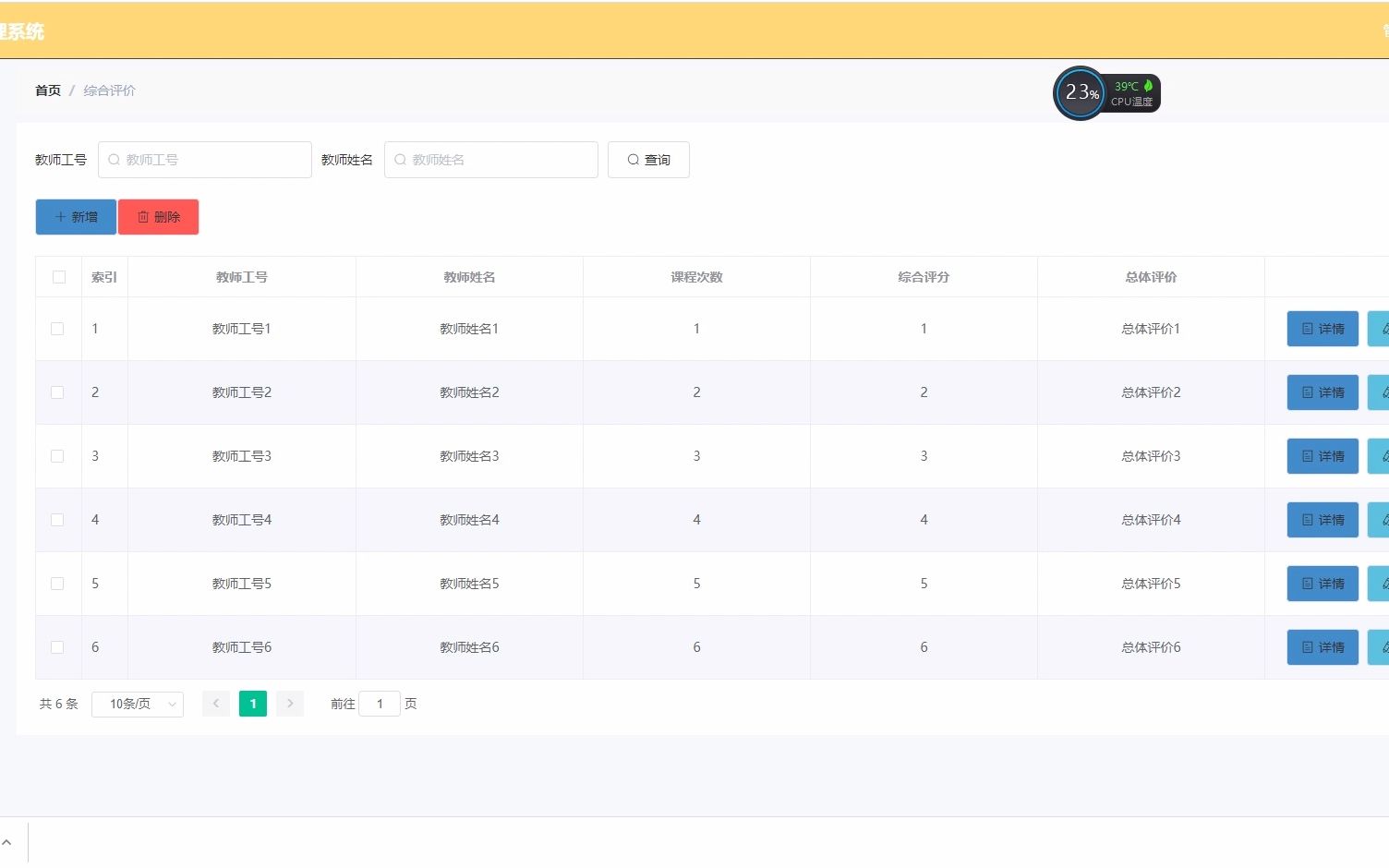
Task: Click the previous page arrow in pagination
Action: [x=215, y=703]
